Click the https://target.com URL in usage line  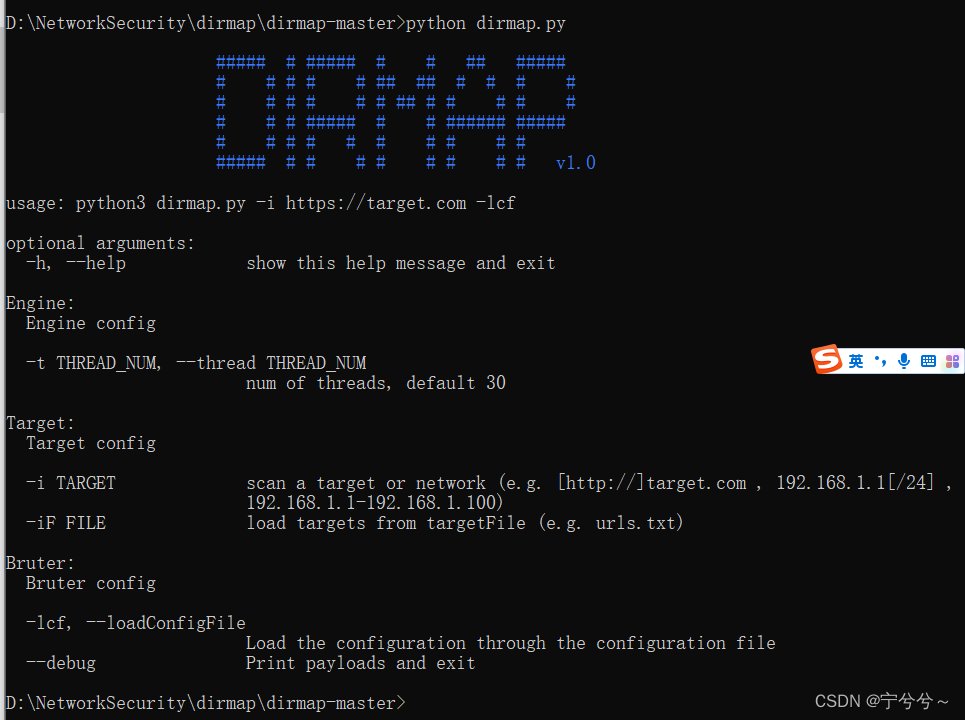pos(375,203)
